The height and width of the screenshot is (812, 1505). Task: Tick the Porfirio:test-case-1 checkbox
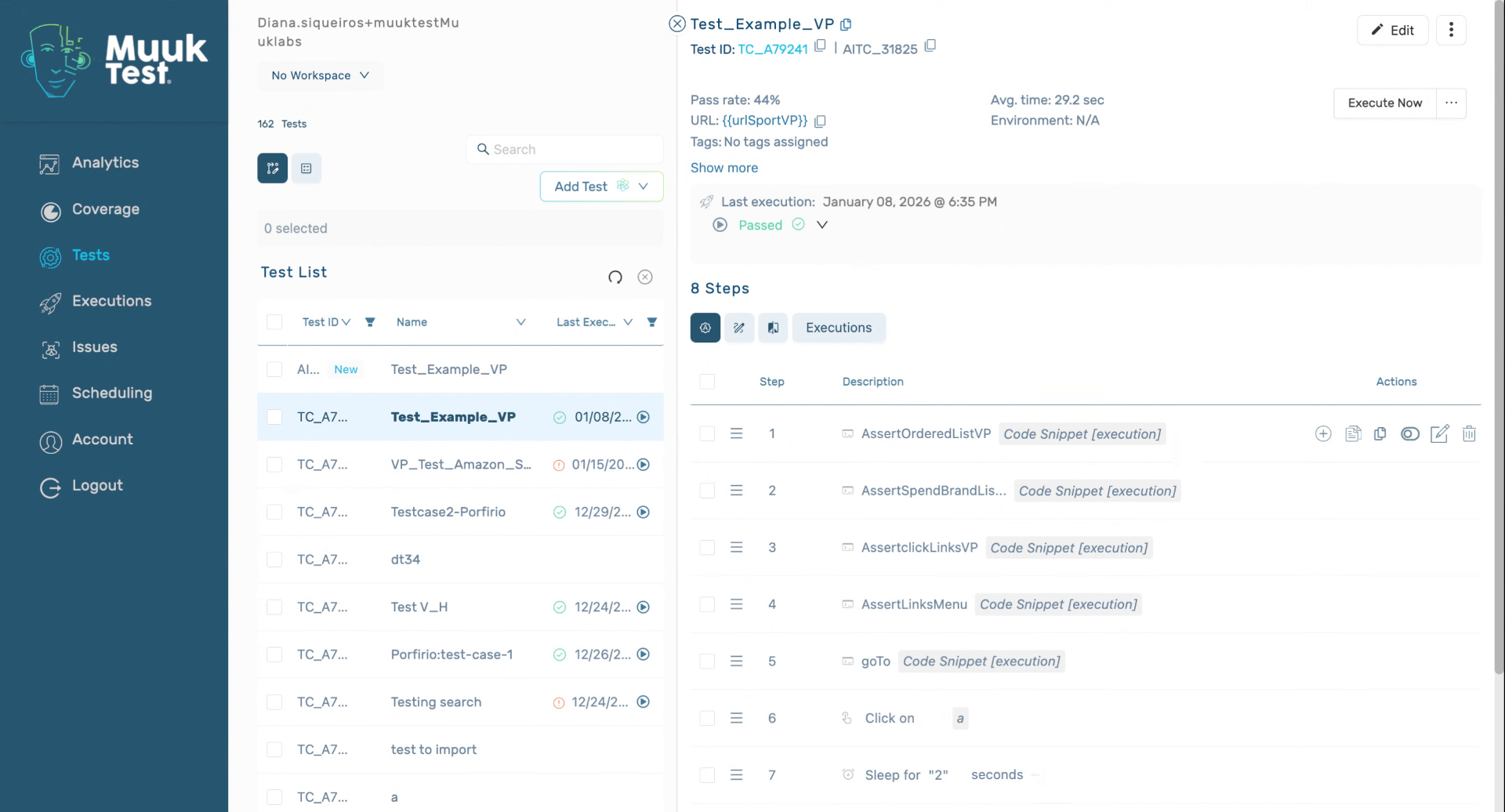click(274, 654)
